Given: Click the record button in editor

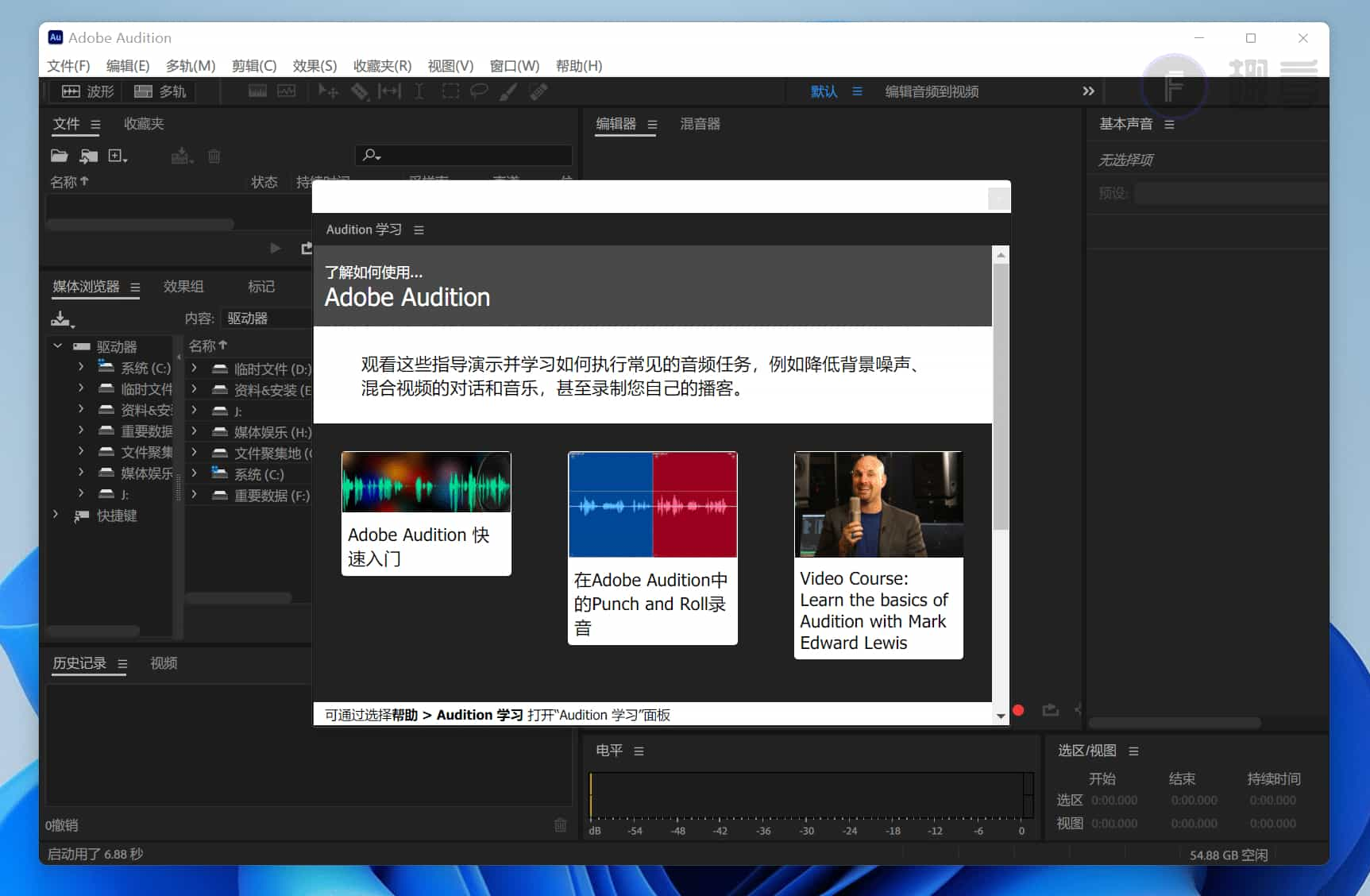Looking at the screenshot, I should pos(1019,710).
